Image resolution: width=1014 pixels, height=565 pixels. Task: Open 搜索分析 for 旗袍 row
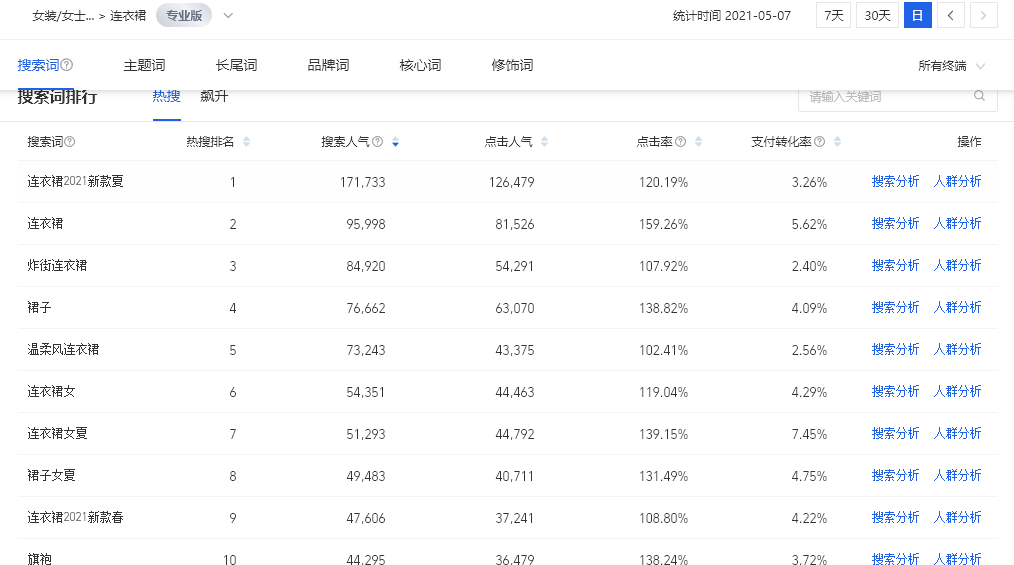[896, 559]
